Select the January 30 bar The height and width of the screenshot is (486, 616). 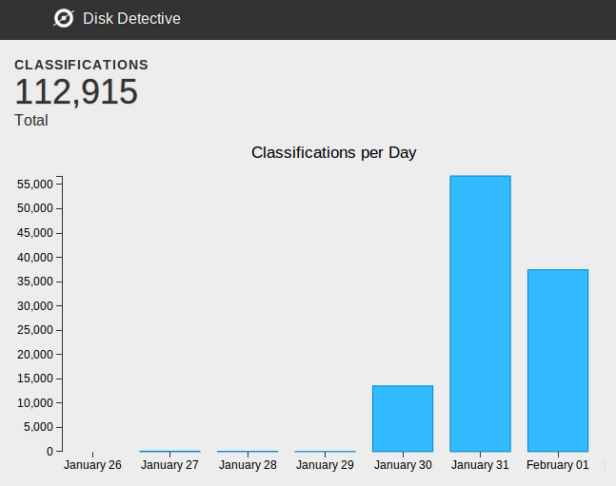click(402, 418)
